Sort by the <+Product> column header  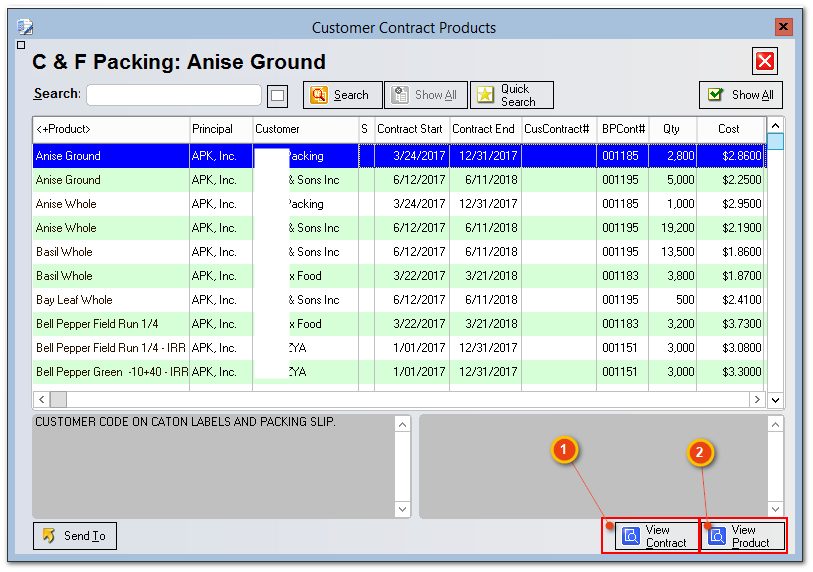(111, 129)
